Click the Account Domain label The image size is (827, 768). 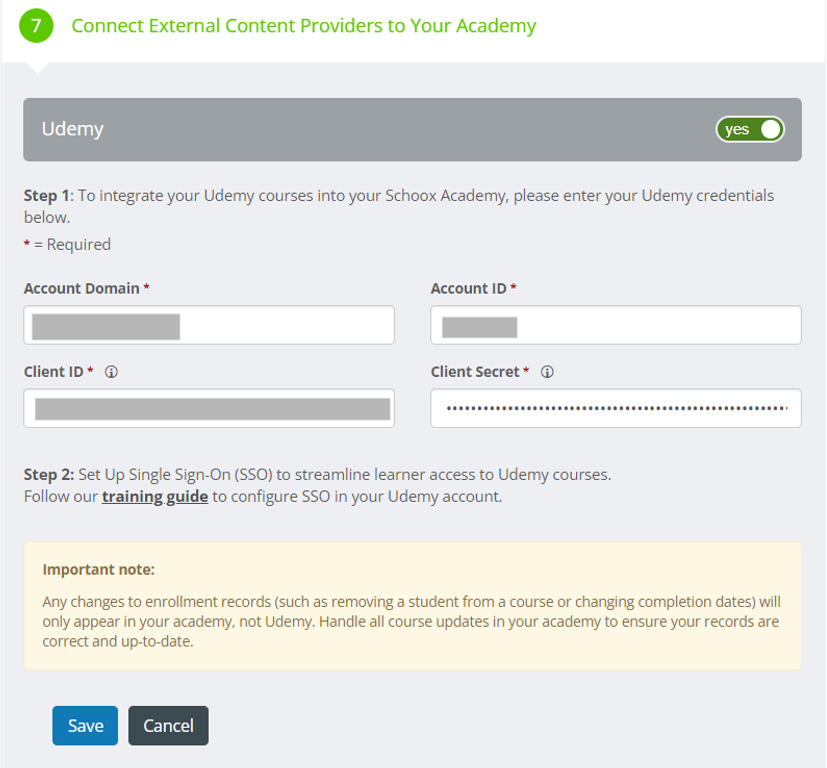click(x=82, y=289)
